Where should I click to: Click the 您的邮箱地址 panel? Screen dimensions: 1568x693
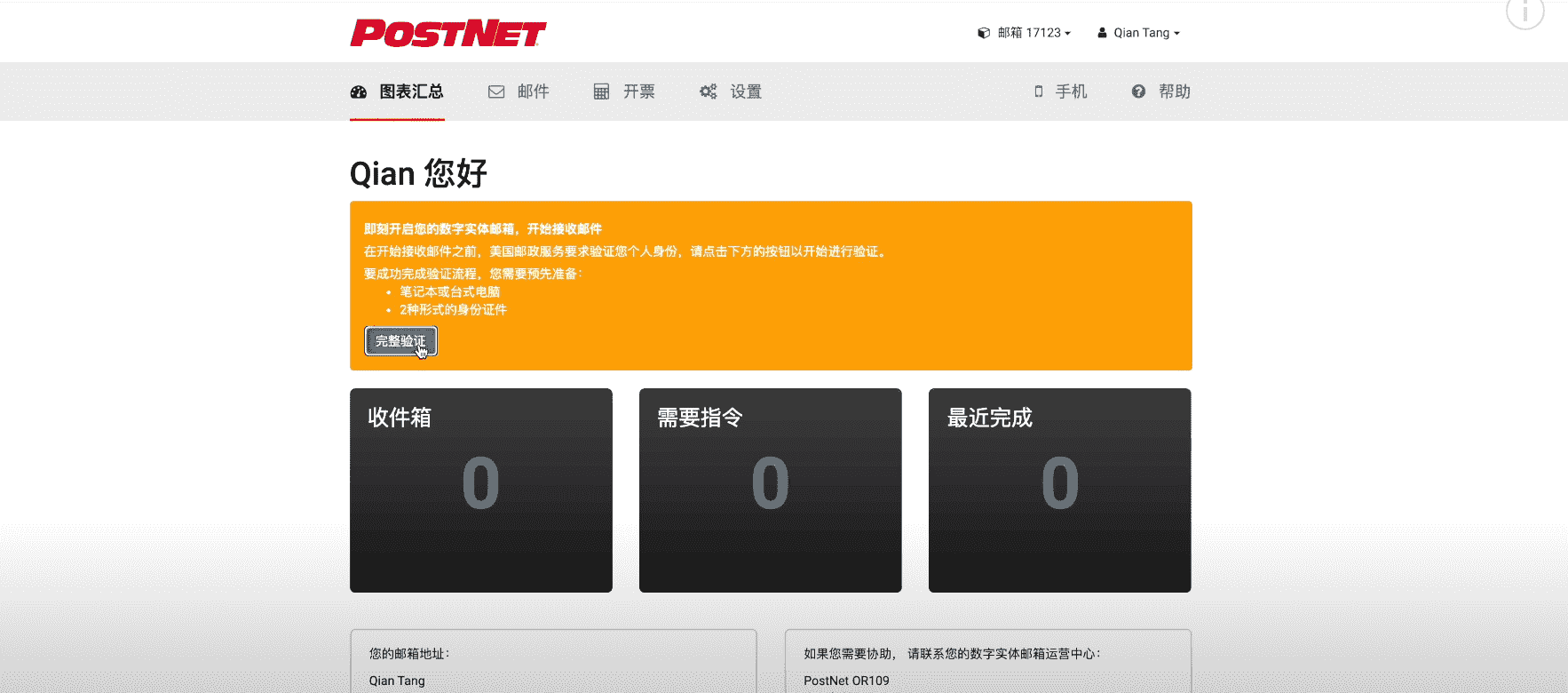pos(553,662)
